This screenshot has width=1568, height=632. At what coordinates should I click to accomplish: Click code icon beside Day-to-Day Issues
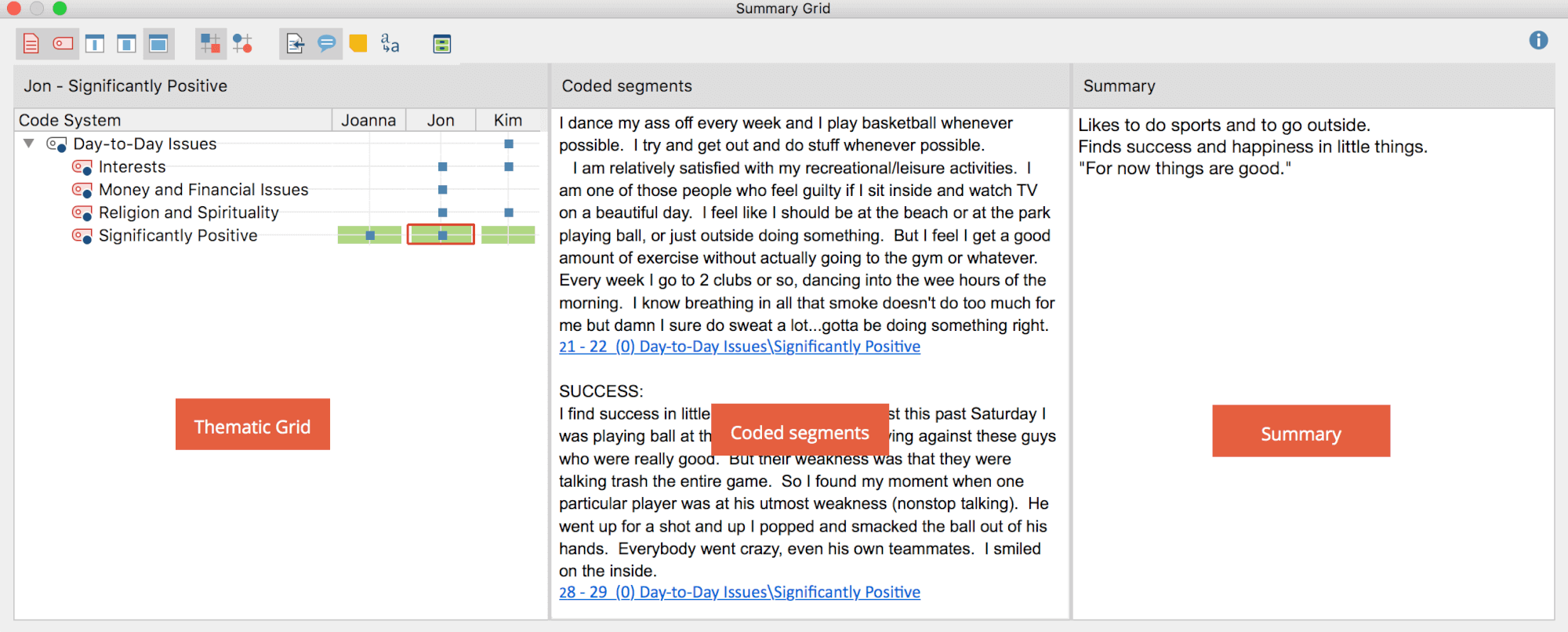point(56,144)
